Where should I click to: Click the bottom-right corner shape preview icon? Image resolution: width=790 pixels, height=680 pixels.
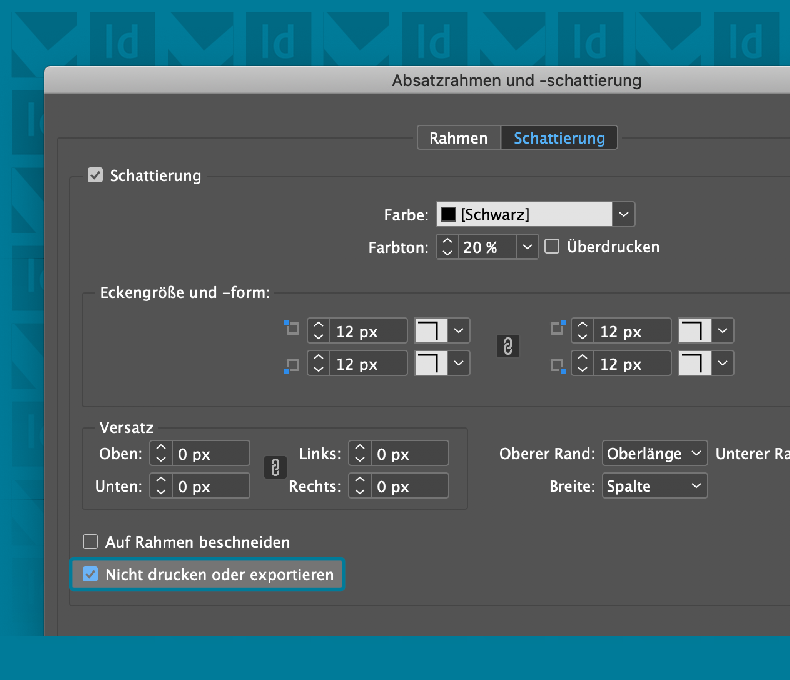pos(695,364)
